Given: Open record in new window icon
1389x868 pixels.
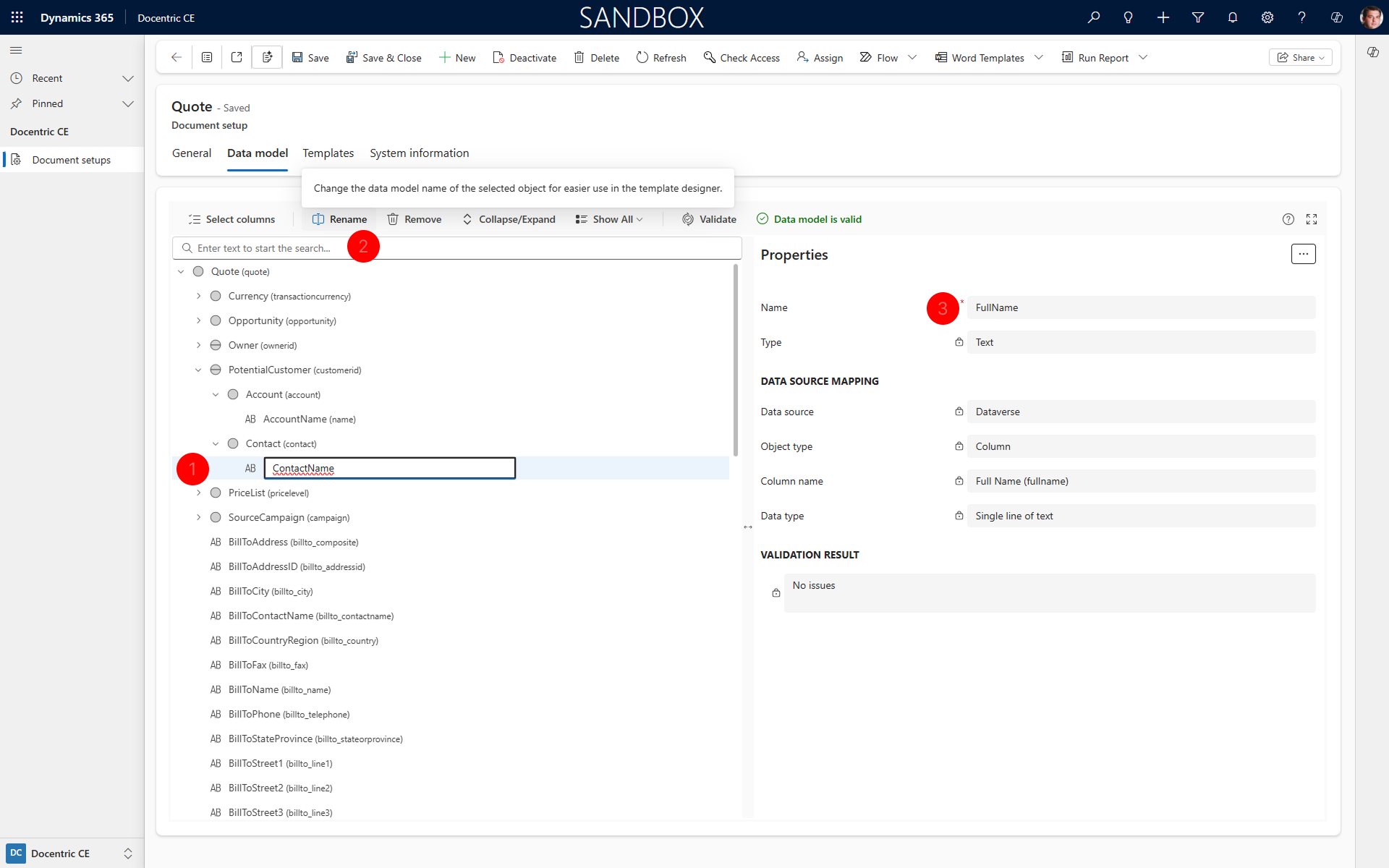Looking at the screenshot, I should click(237, 57).
